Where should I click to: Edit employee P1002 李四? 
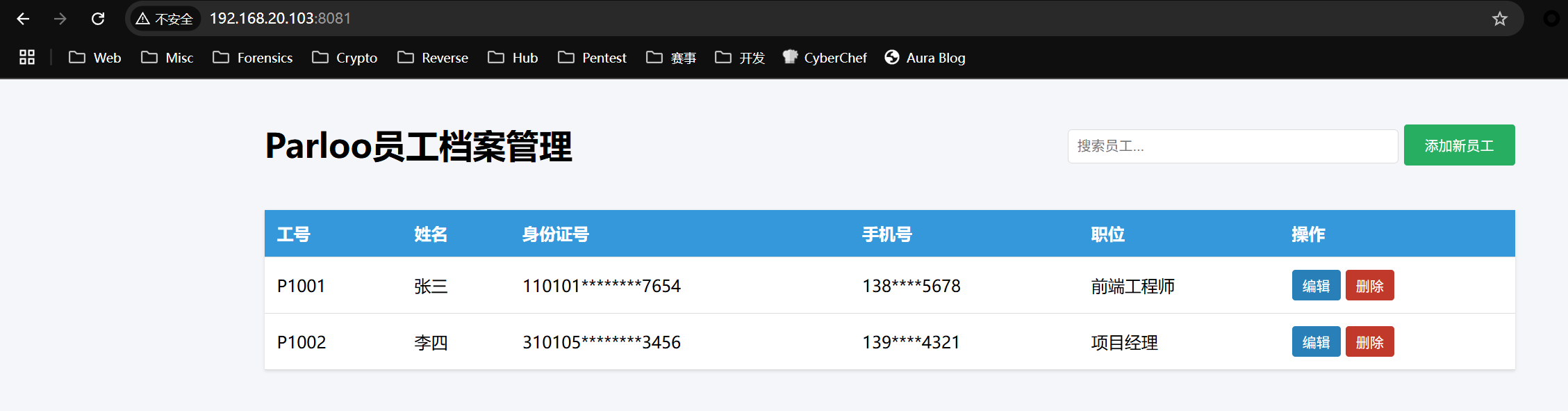click(1316, 342)
